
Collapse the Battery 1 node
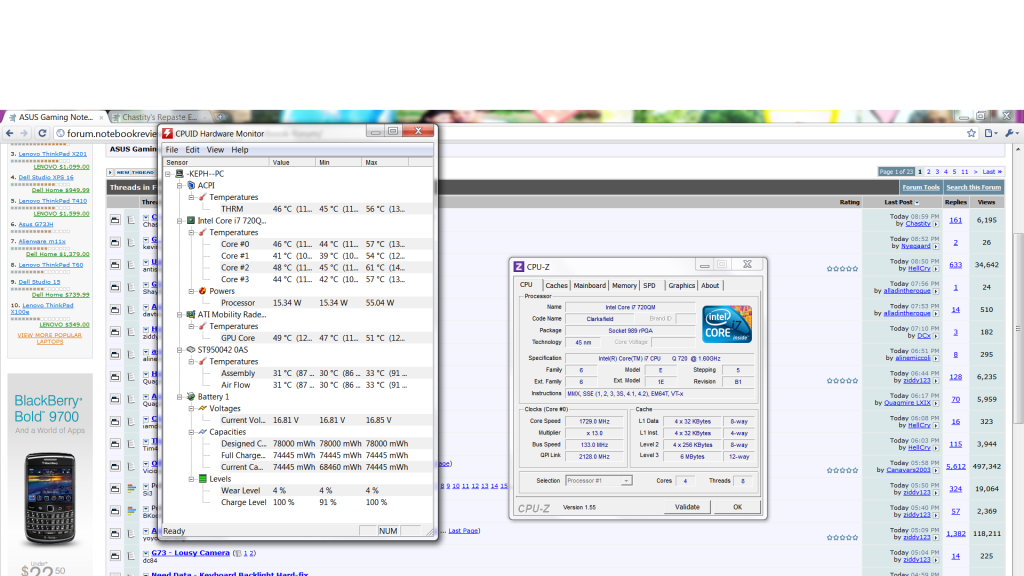(x=180, y=396)
